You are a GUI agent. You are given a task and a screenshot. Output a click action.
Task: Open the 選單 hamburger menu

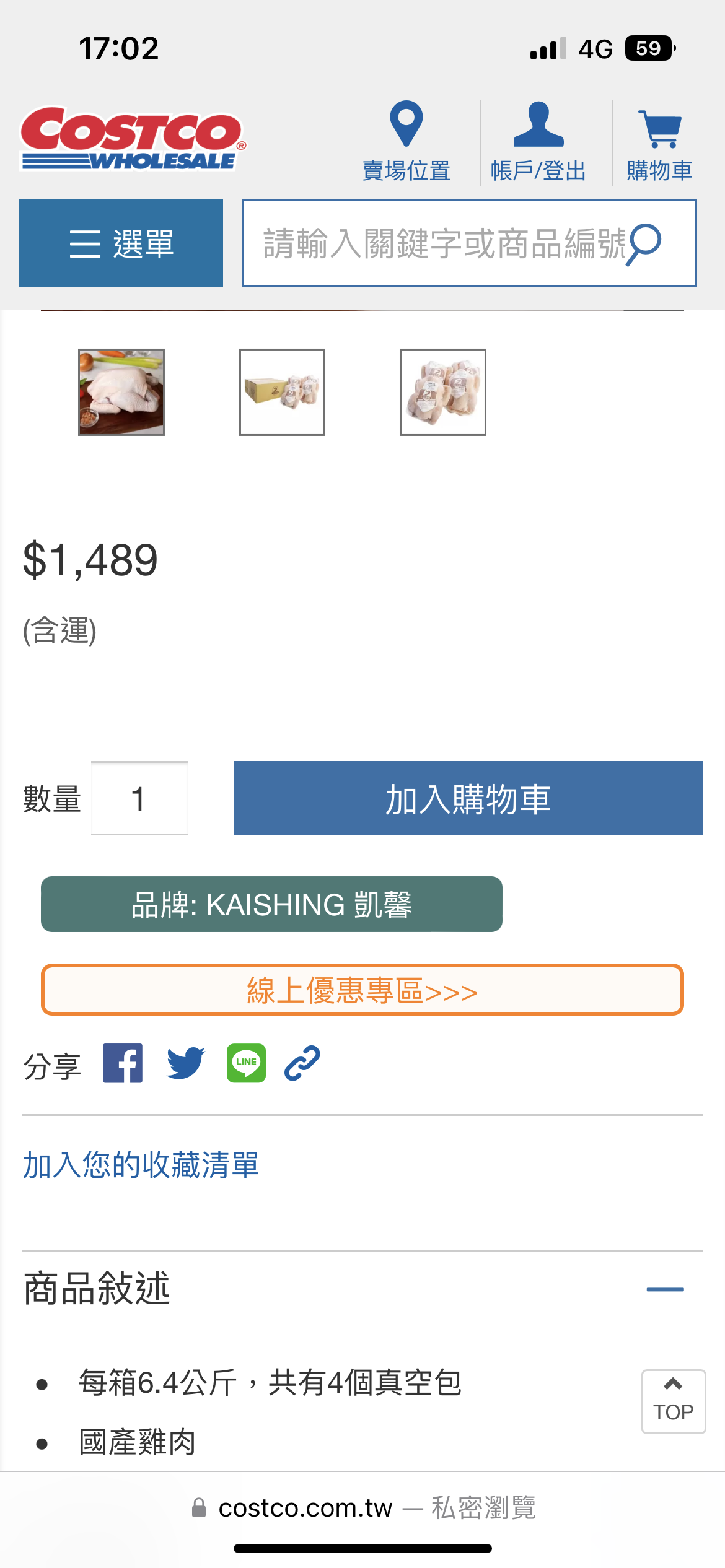[121, 243]
